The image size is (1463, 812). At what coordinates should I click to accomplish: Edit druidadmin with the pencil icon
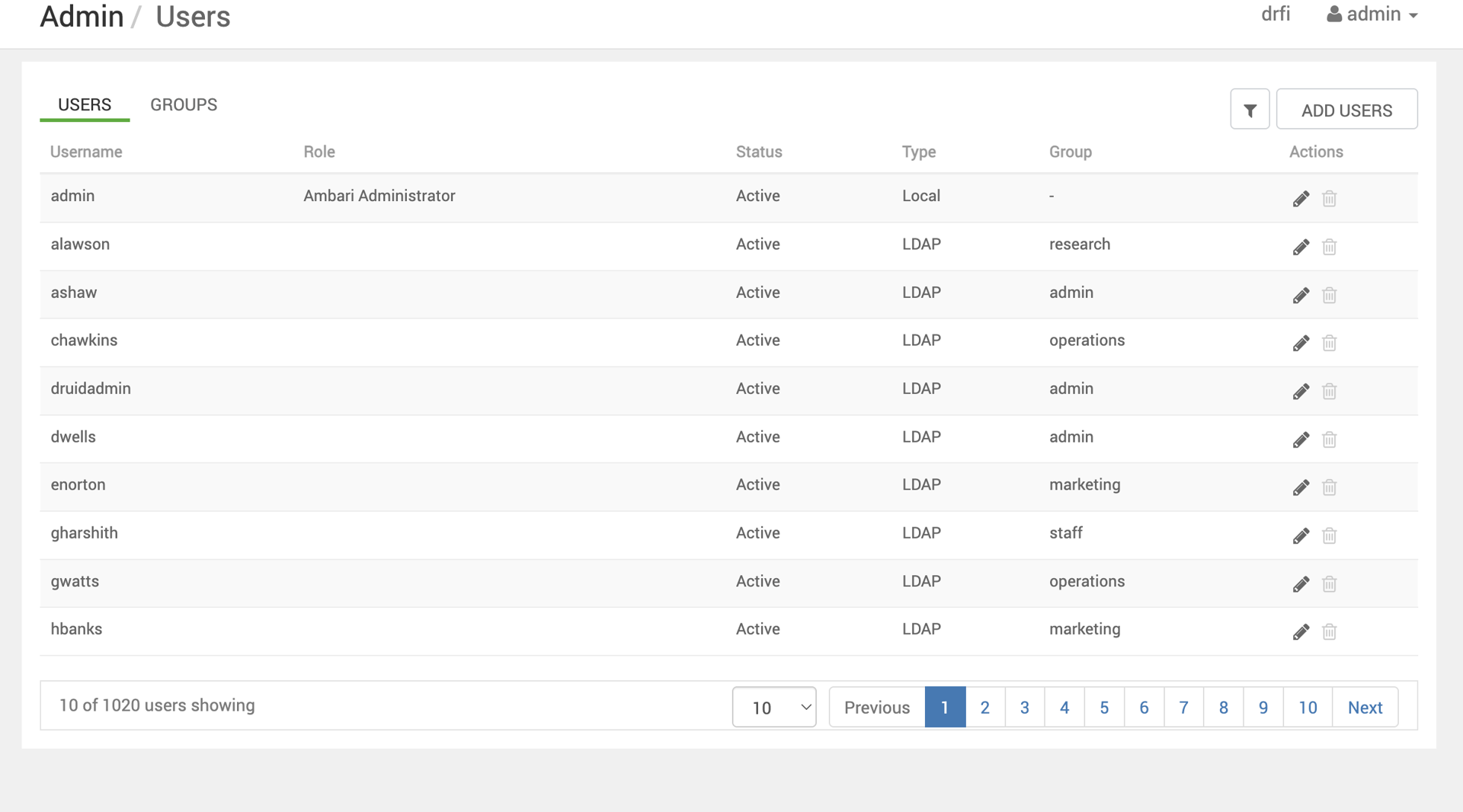(x=1301, y=392)
